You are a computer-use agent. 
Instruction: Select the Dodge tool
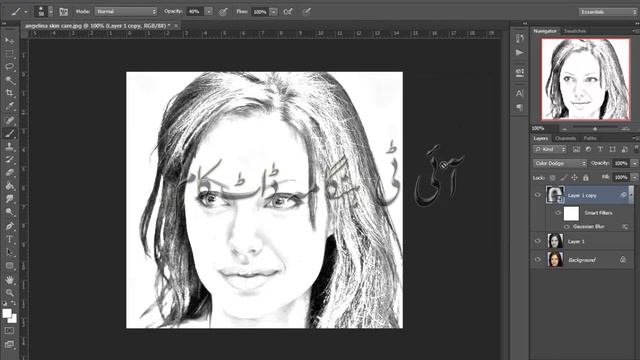9,212
